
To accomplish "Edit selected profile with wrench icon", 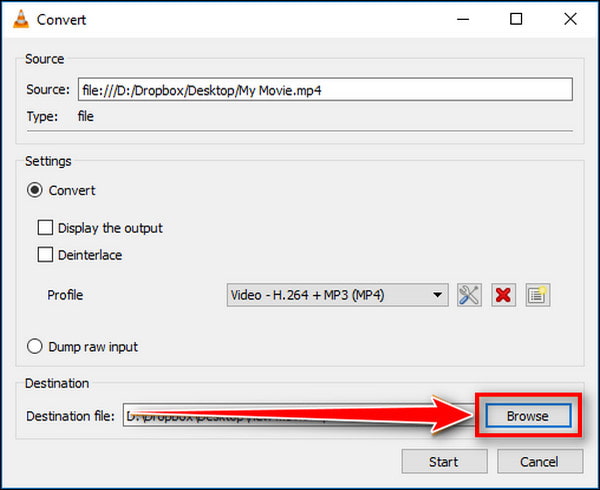I will pyautogui.click(x=469, y=295).
